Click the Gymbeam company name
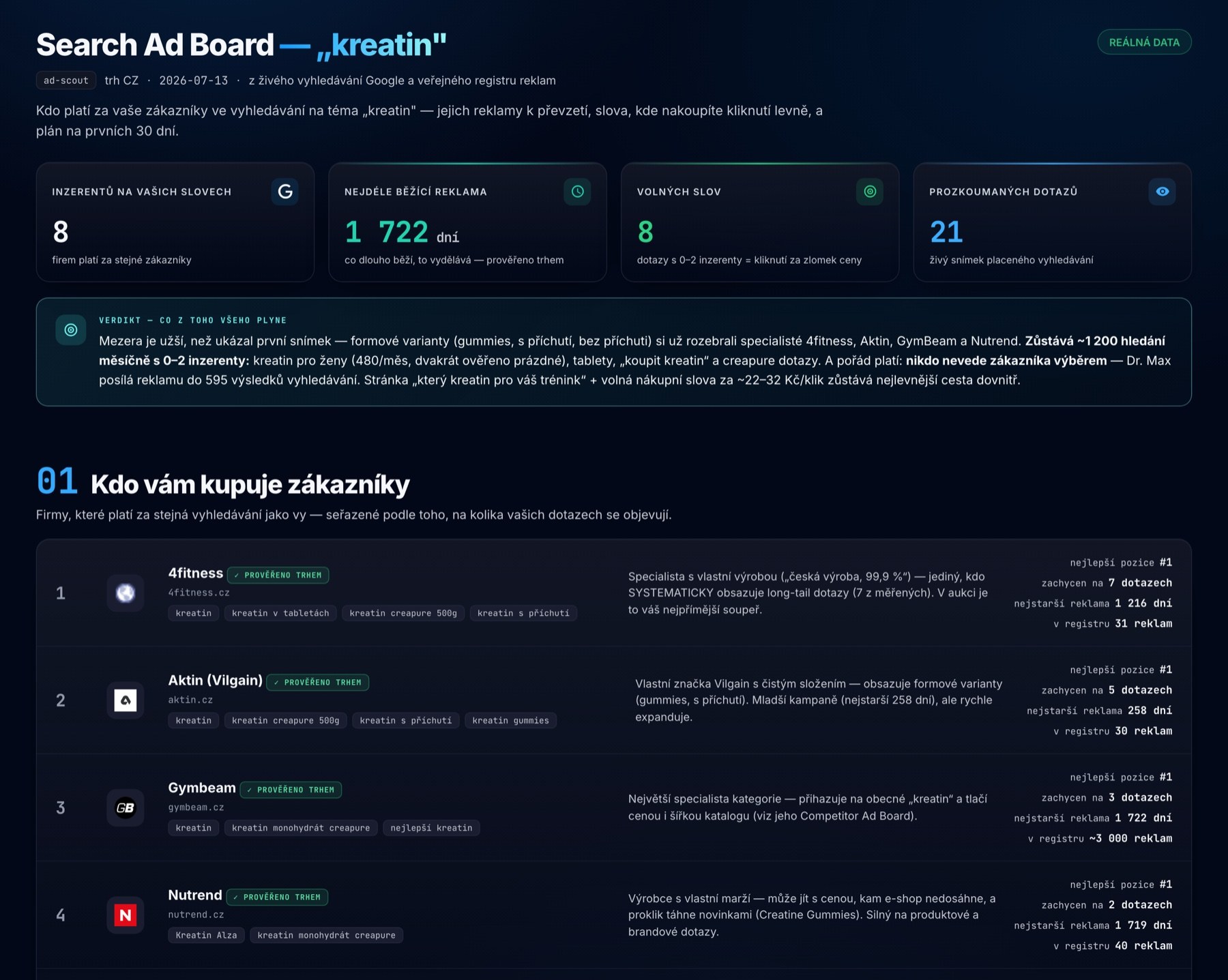Viewport: 1228px width, 980px height. pos(202,788)
